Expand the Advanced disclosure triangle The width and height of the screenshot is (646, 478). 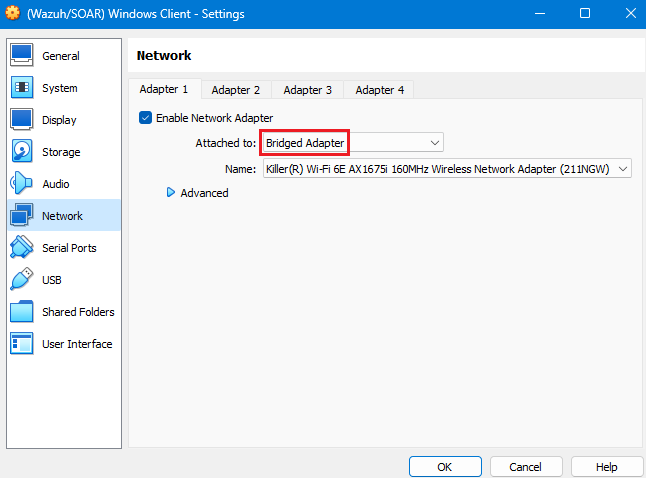point(170,192)
